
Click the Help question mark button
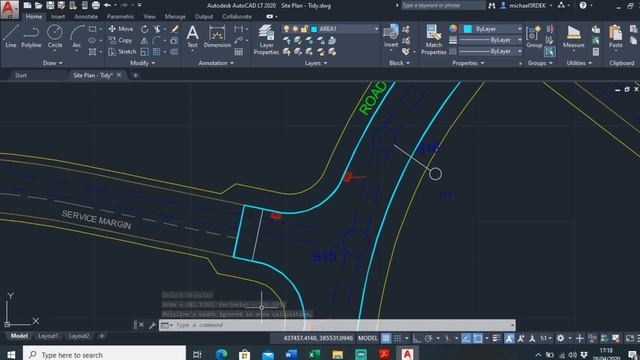coord(583,5)
